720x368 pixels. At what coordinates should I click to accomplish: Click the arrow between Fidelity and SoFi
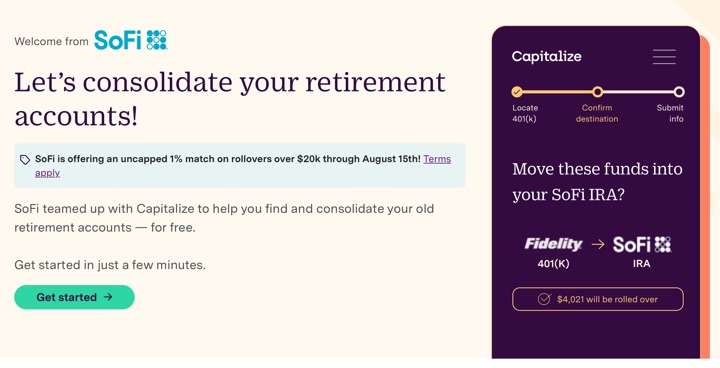(598, 244)
